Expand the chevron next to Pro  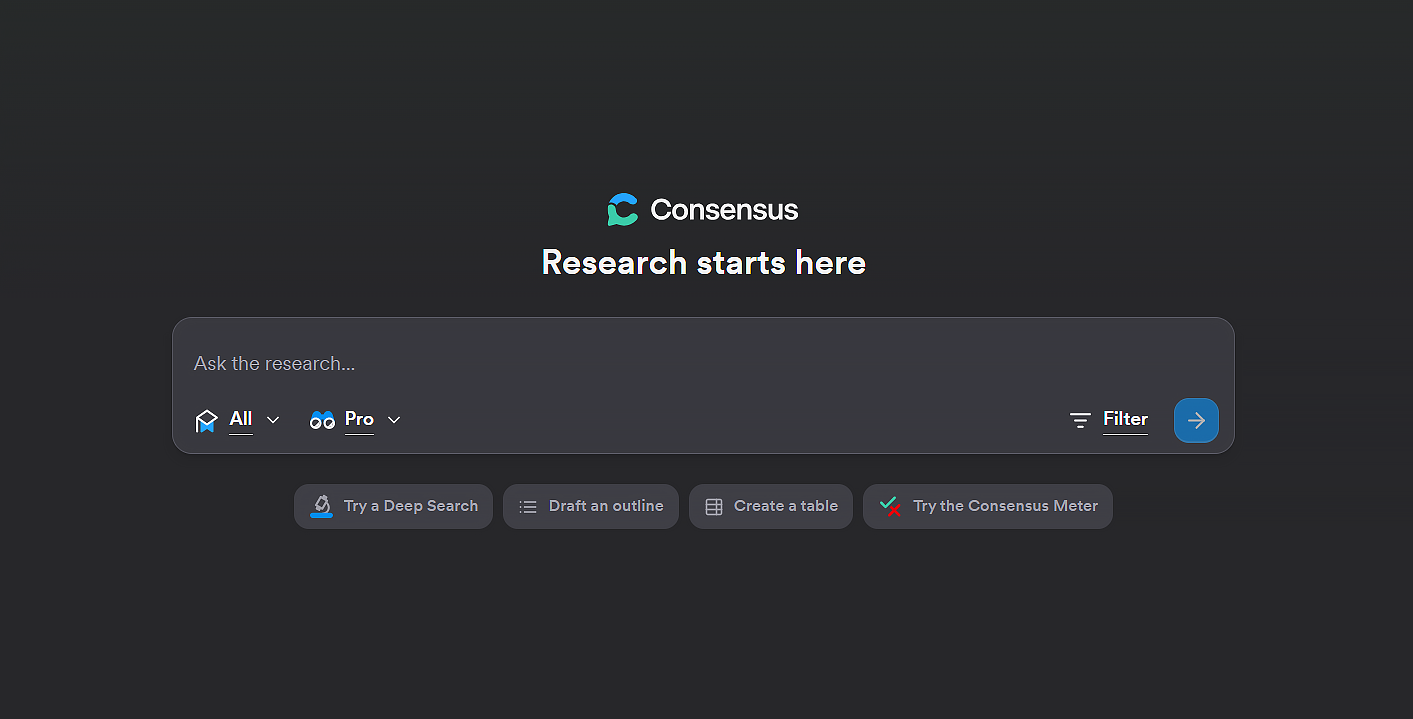coord(394,420)
